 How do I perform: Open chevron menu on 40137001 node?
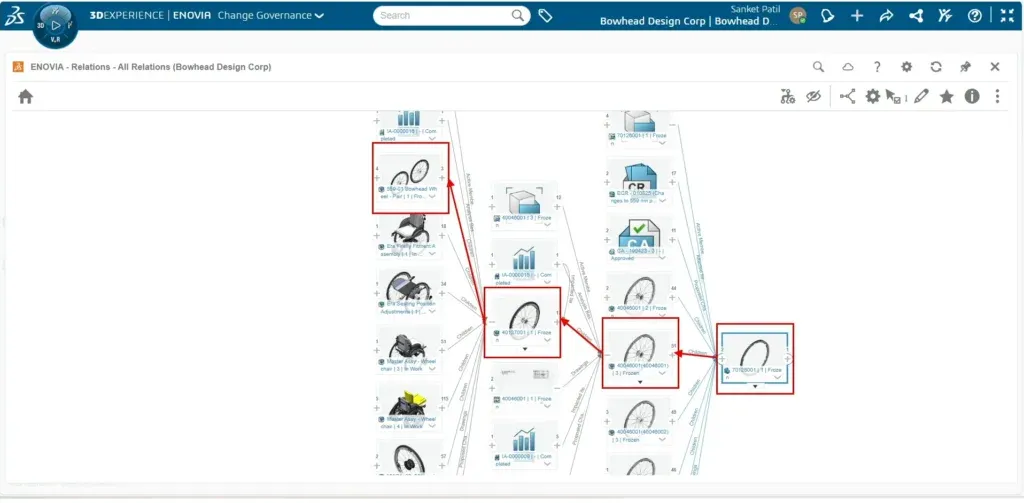click(x=547, y=340)
